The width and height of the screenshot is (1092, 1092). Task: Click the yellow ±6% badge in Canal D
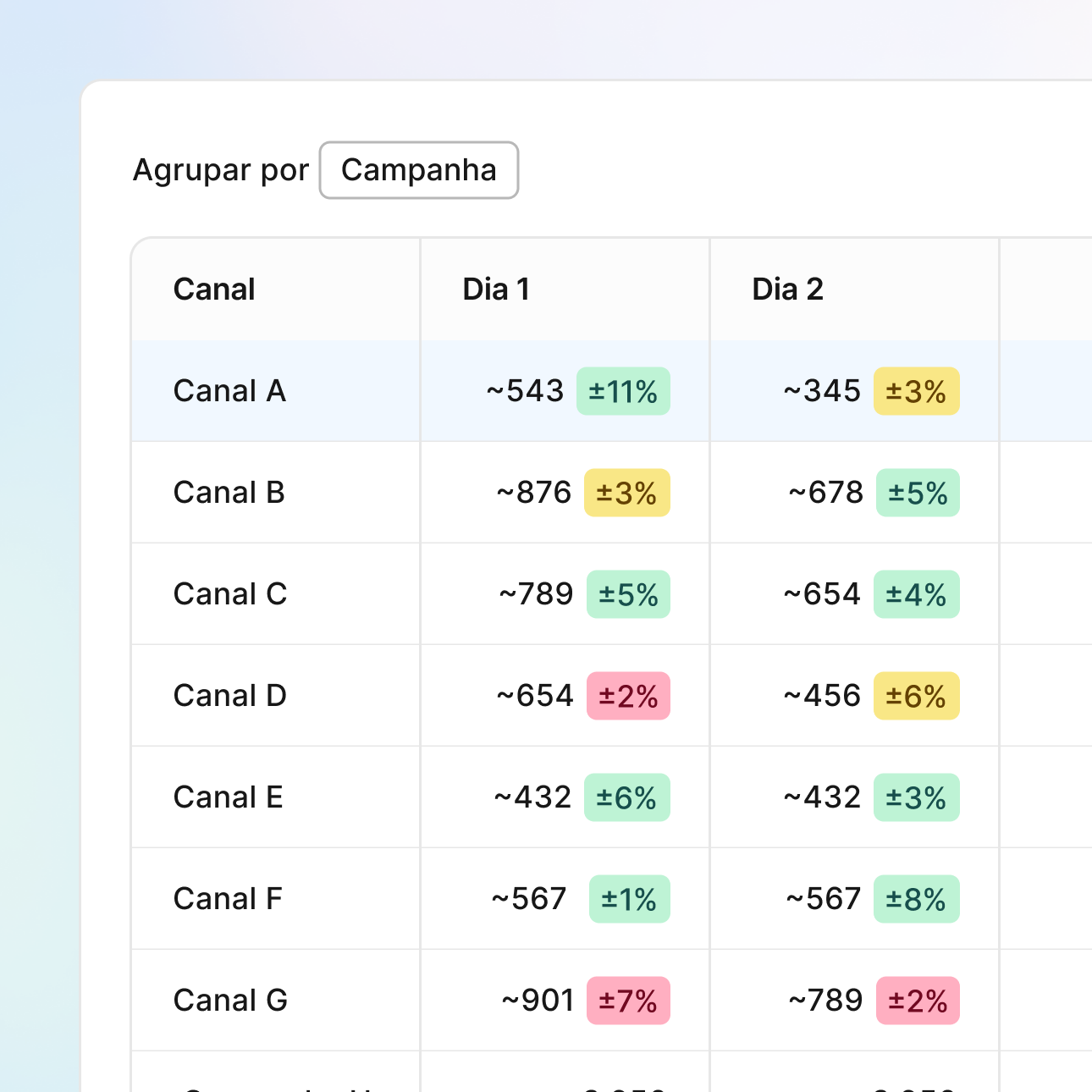pyautogui.click(x=916, y=696)
